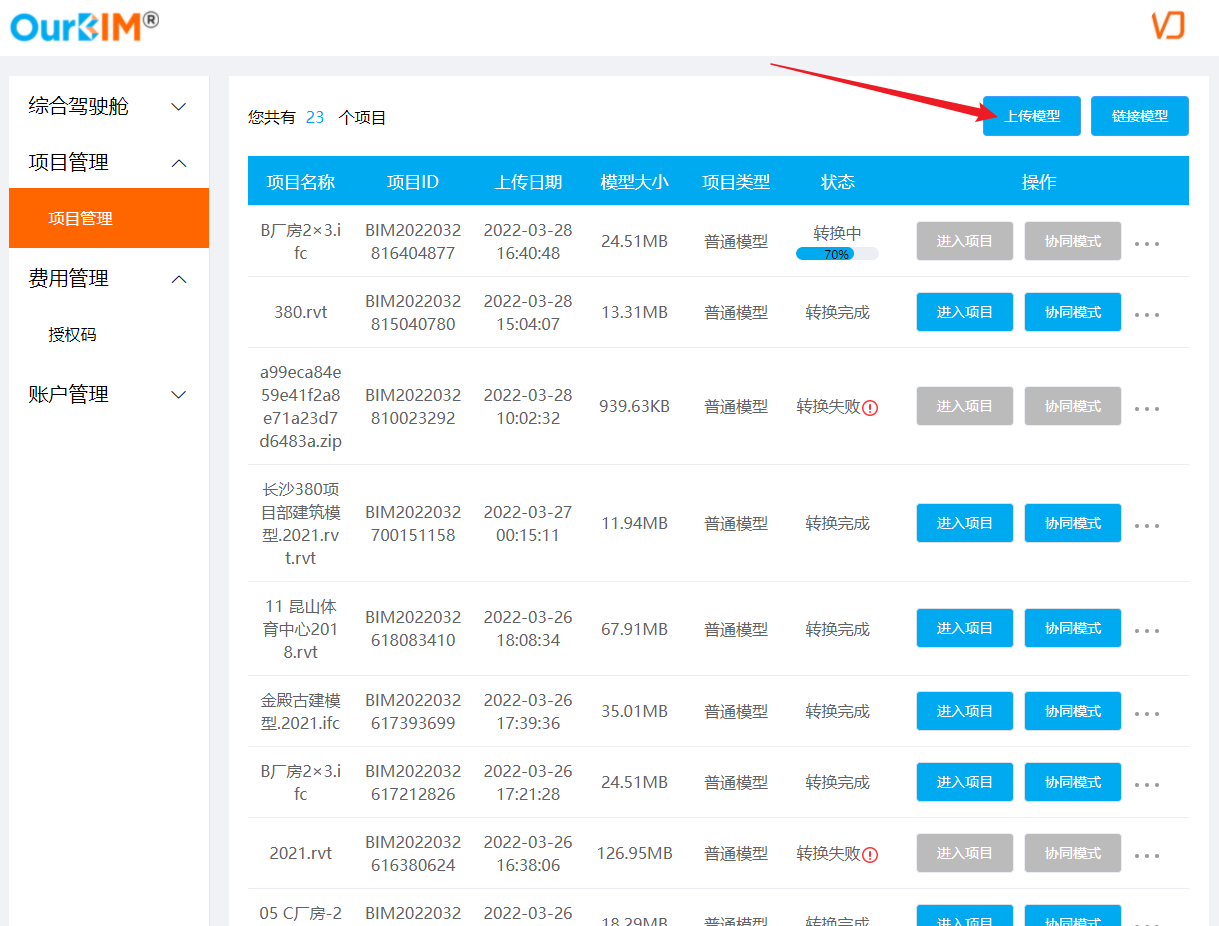Click the 上传模型 button
1219x926 pixels.
click(x=1032, y=116)
